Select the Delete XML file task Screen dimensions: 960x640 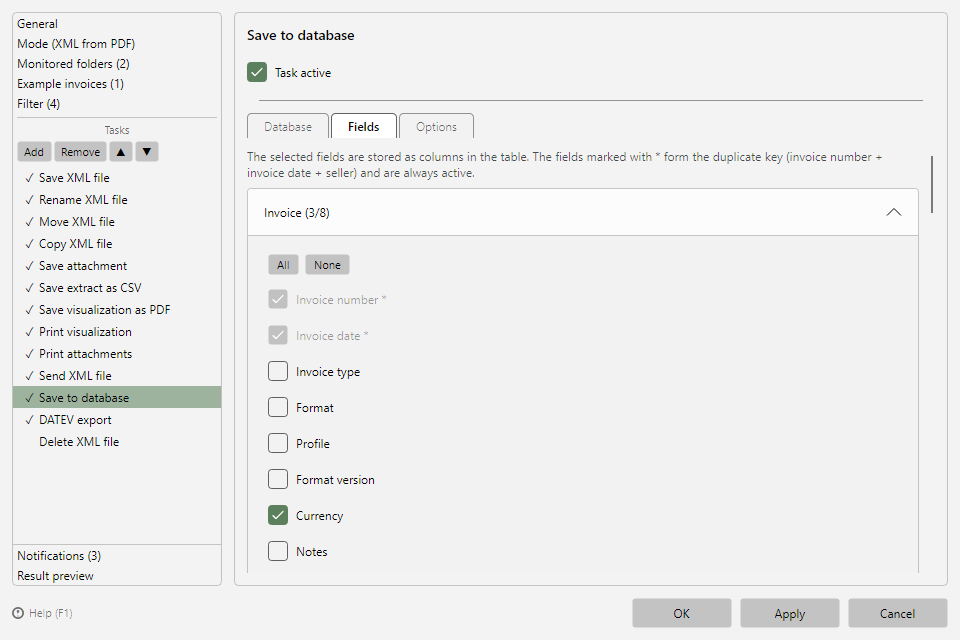(116, 442)
